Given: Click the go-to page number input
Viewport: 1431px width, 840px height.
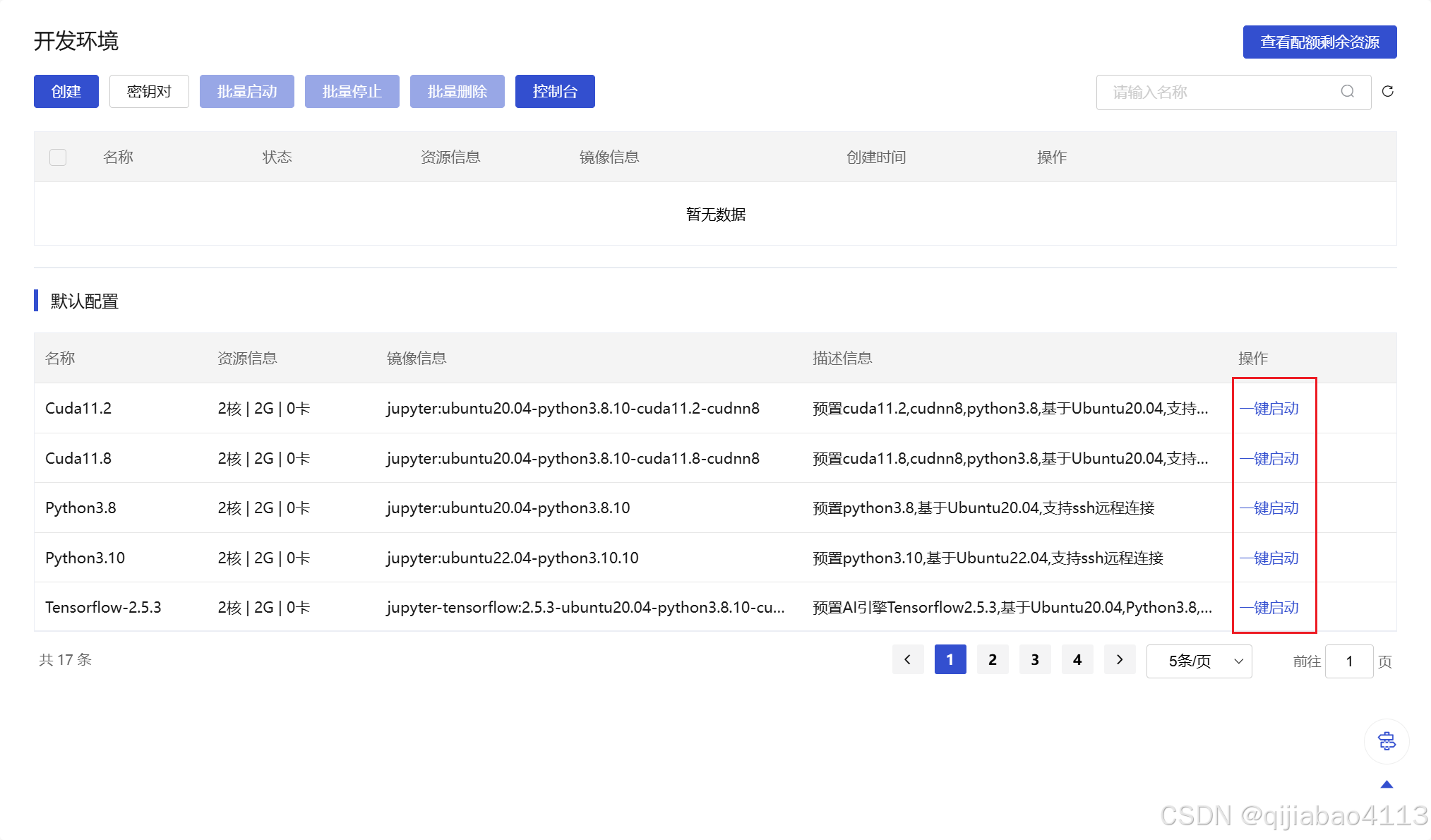Looking at the screenshot, I should point(1348,661).
